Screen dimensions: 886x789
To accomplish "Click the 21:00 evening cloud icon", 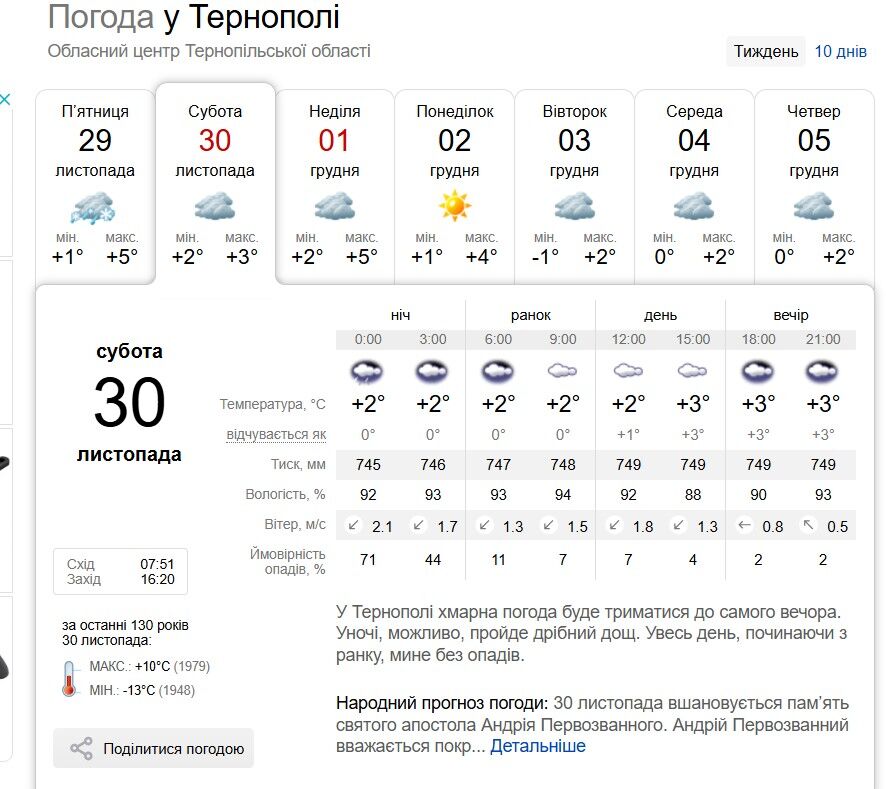I will [x=823, y=372].
